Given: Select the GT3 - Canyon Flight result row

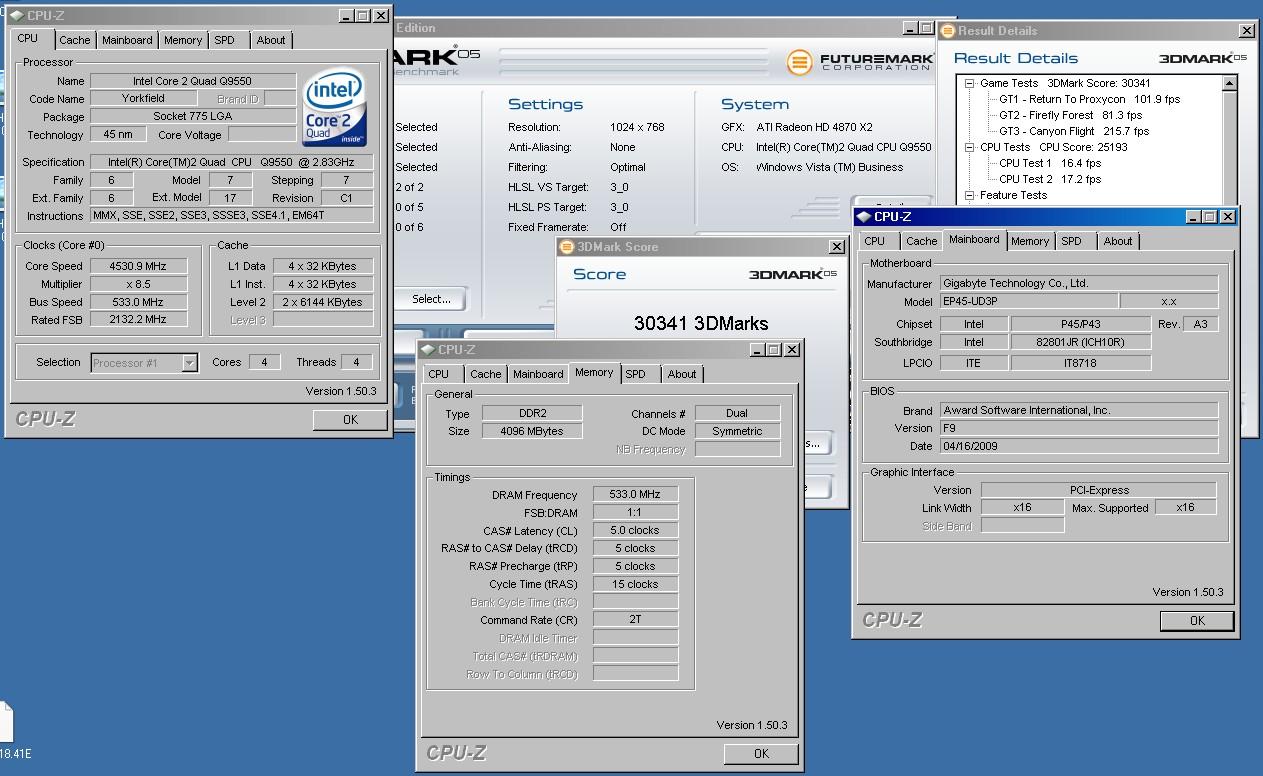Looking at the screenshot, I should point(1073,131).
